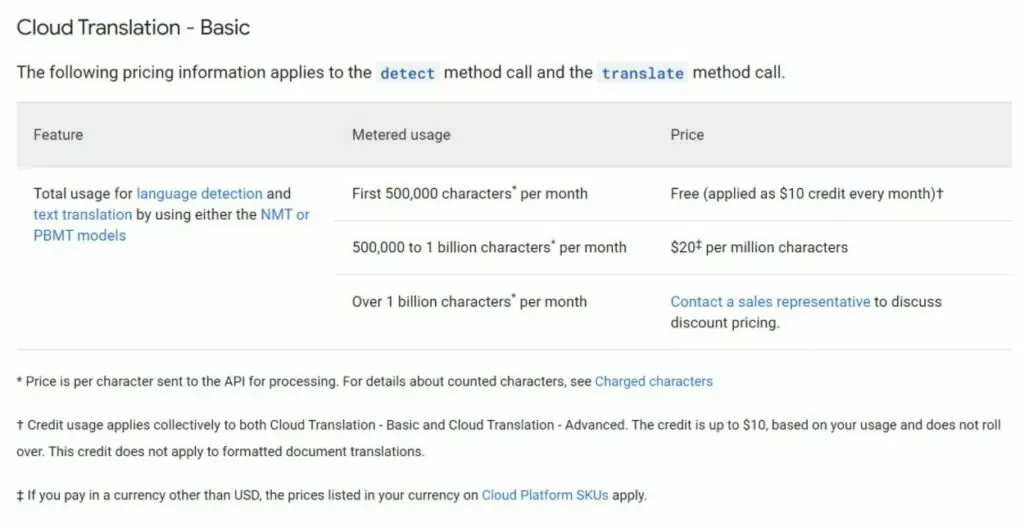Click "Contact a sales representative" link

point(770,301)
